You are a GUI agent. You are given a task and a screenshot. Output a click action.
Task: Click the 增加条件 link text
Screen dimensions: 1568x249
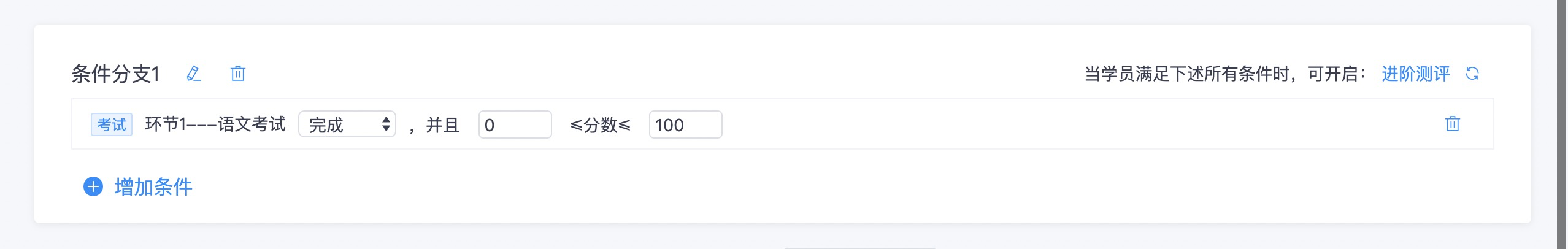153,186
